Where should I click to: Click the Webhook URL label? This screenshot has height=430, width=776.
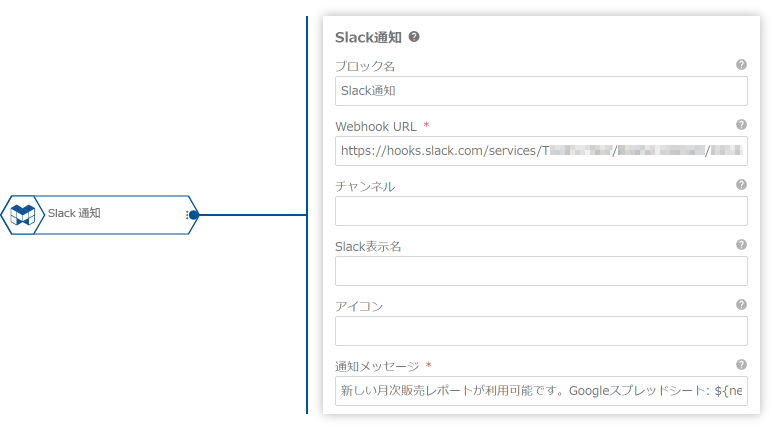[x=376, y=127]
